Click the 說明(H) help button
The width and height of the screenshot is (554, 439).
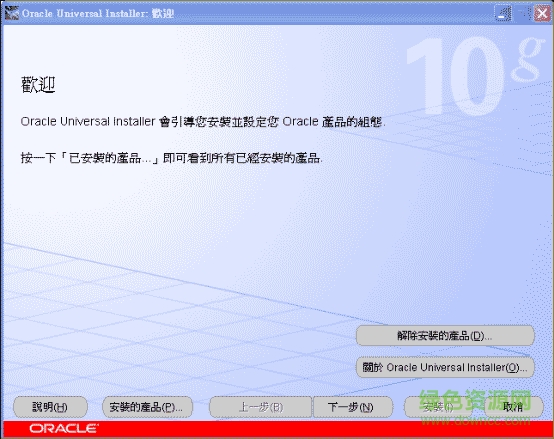click(50, 407)
